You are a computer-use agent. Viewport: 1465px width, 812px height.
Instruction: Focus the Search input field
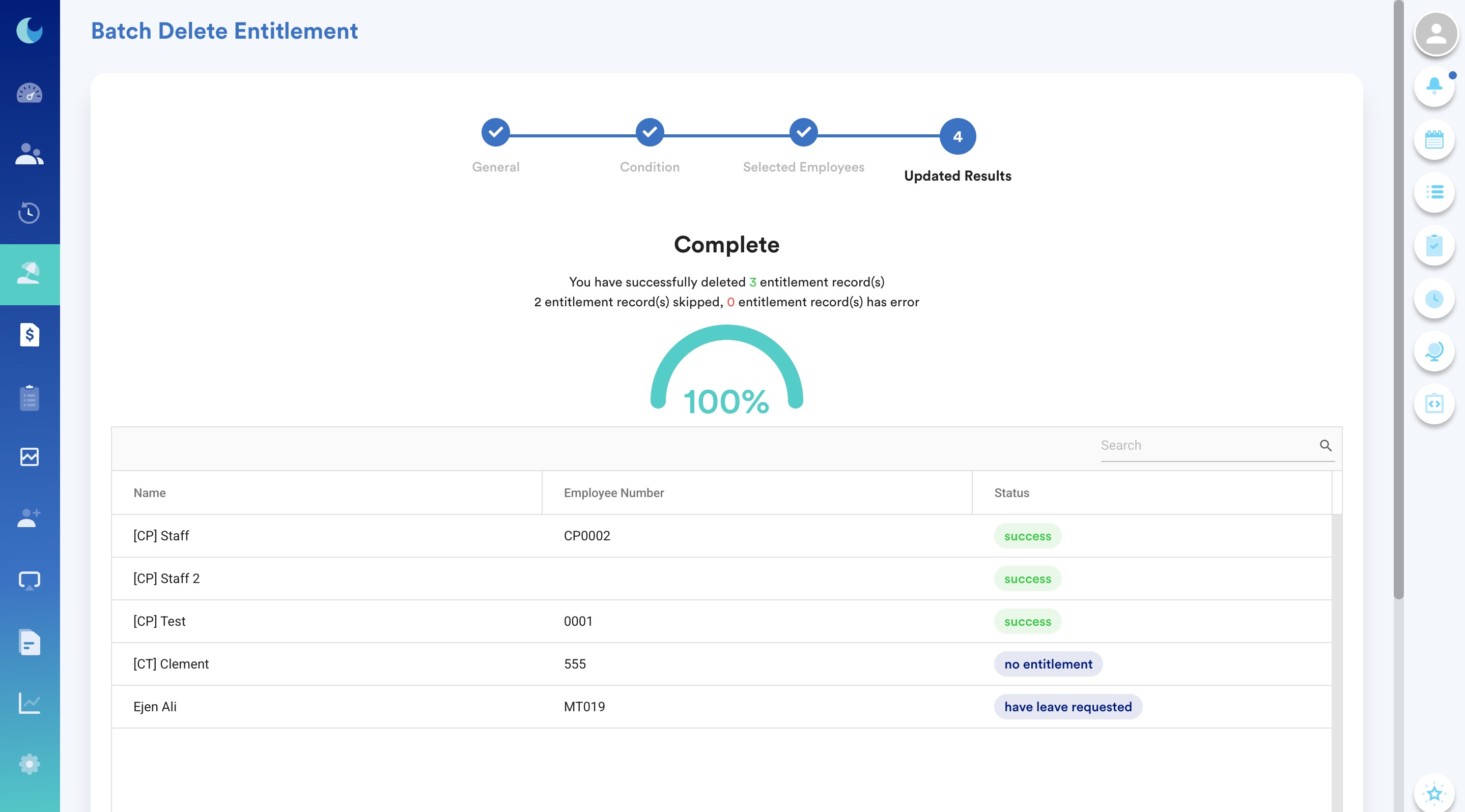point(1208,446)
